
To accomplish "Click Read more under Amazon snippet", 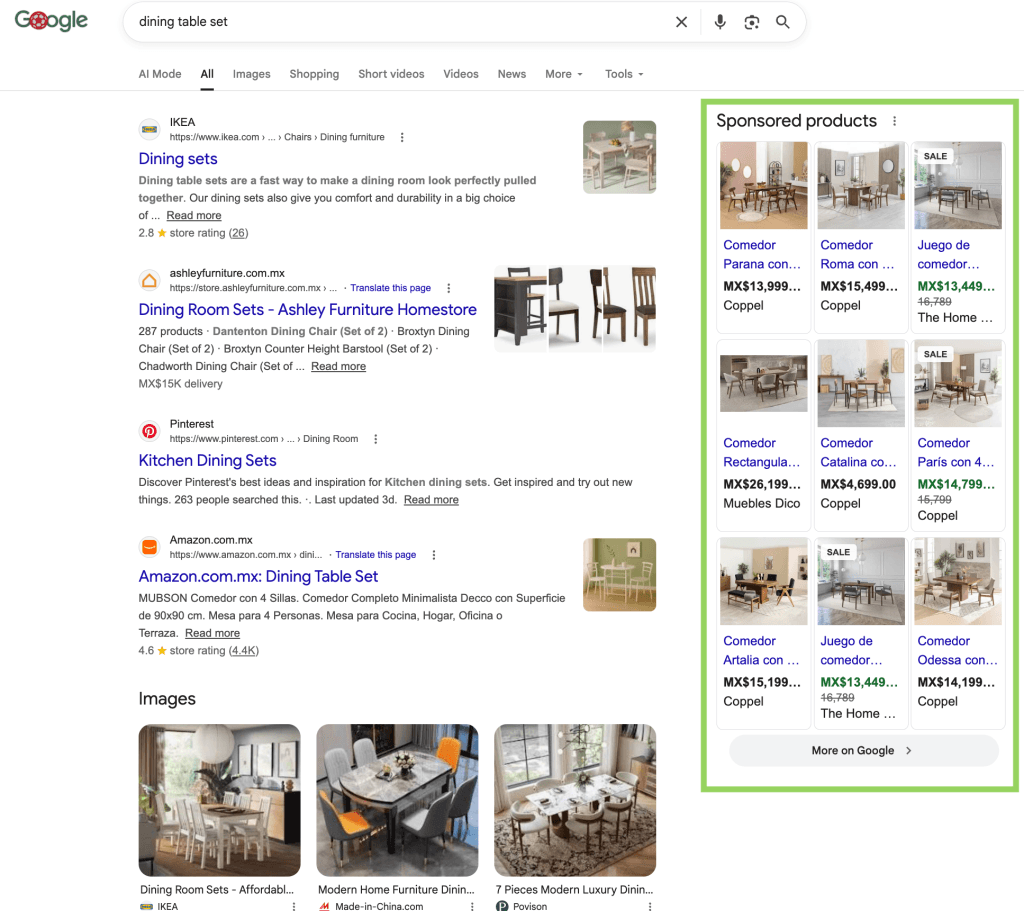I will [212, 633].
